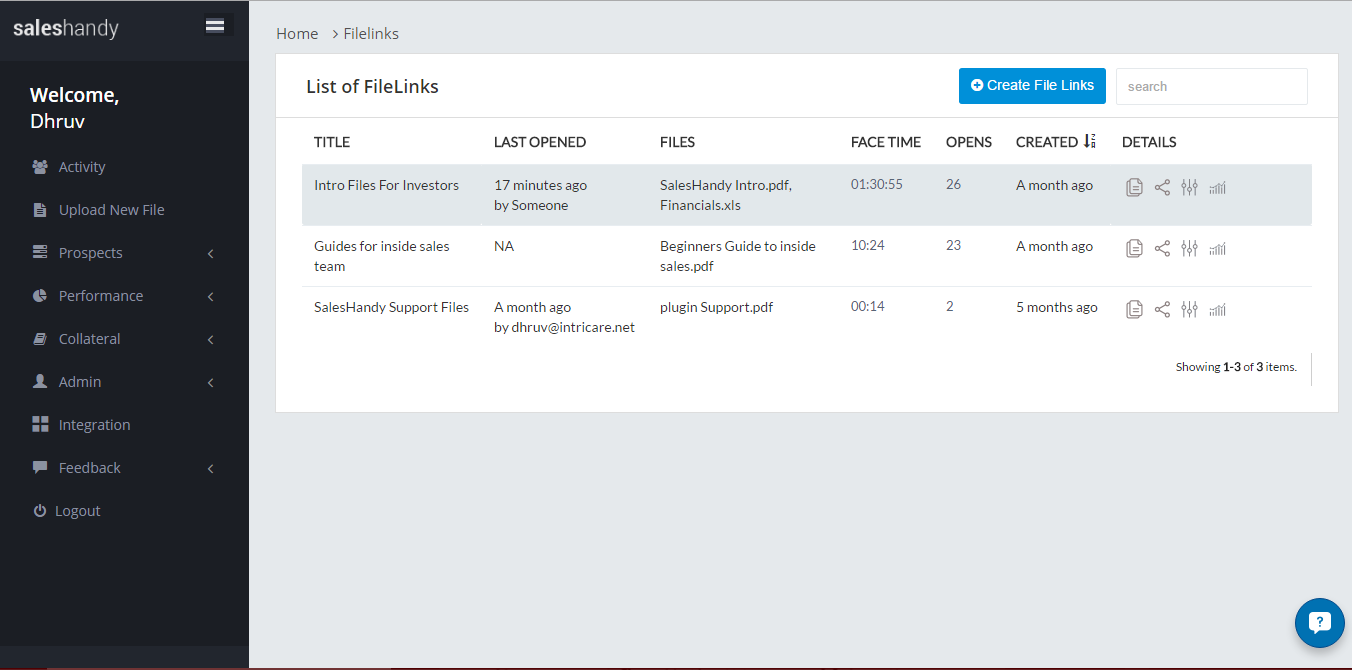Click the Collateral book icon
The image size is (1352, 670).
click(x=40, y=339)
